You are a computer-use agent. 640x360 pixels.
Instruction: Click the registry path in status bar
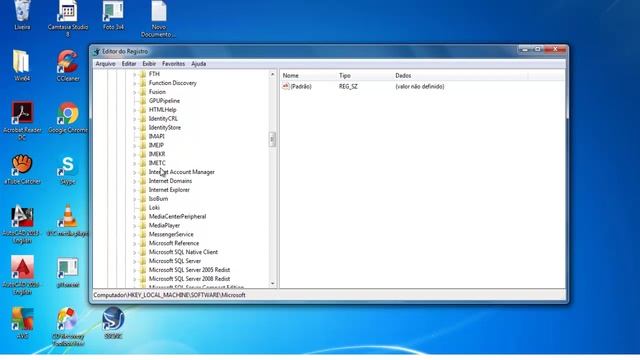[x=169, y=295]
